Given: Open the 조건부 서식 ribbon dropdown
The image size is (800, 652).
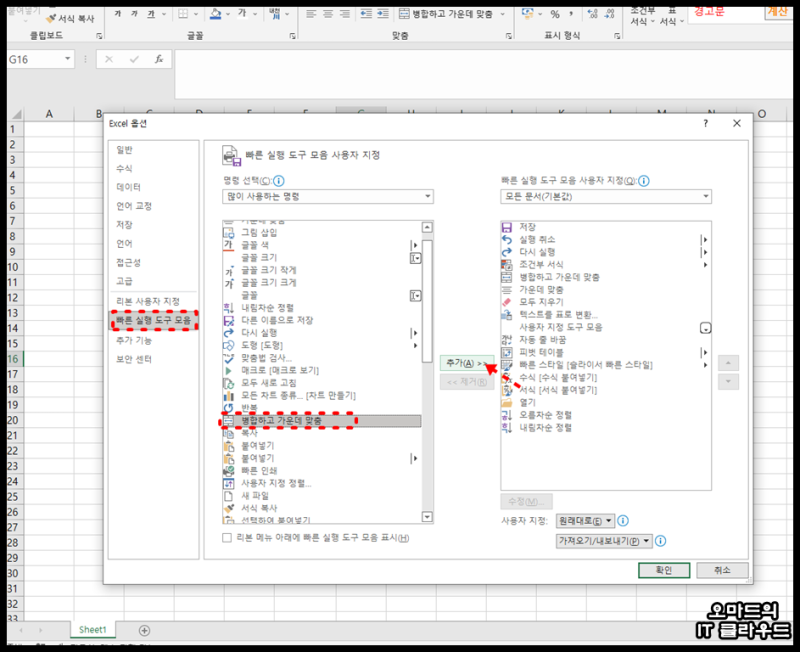Looking at the screenshot, I should coord(642,15).
